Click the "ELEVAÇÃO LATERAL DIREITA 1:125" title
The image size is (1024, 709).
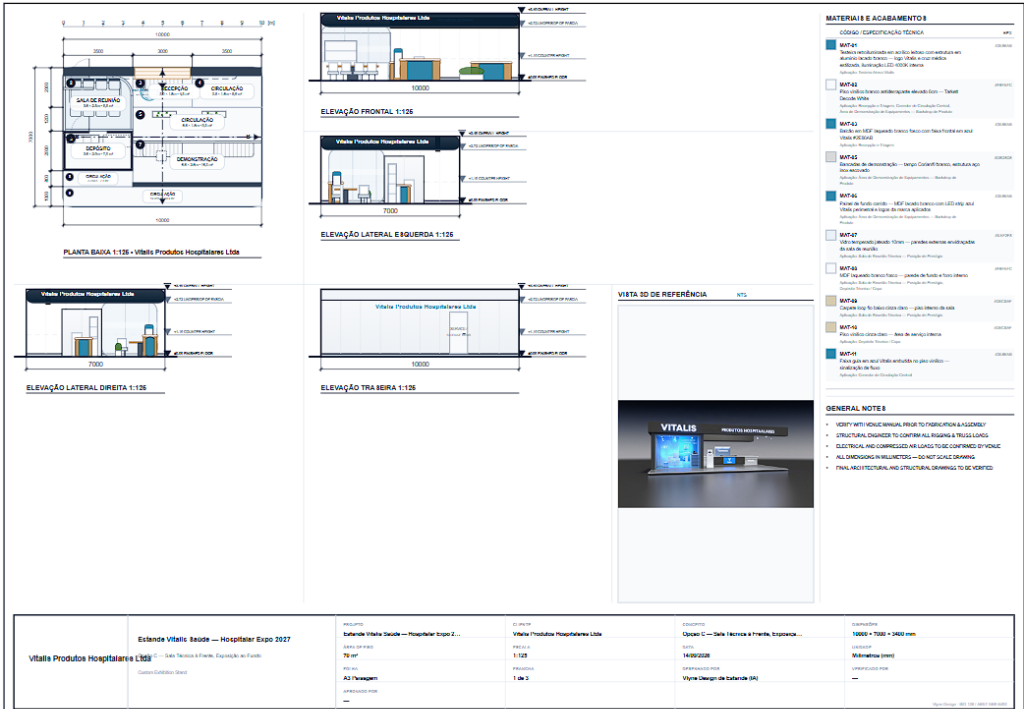point(86,388)
